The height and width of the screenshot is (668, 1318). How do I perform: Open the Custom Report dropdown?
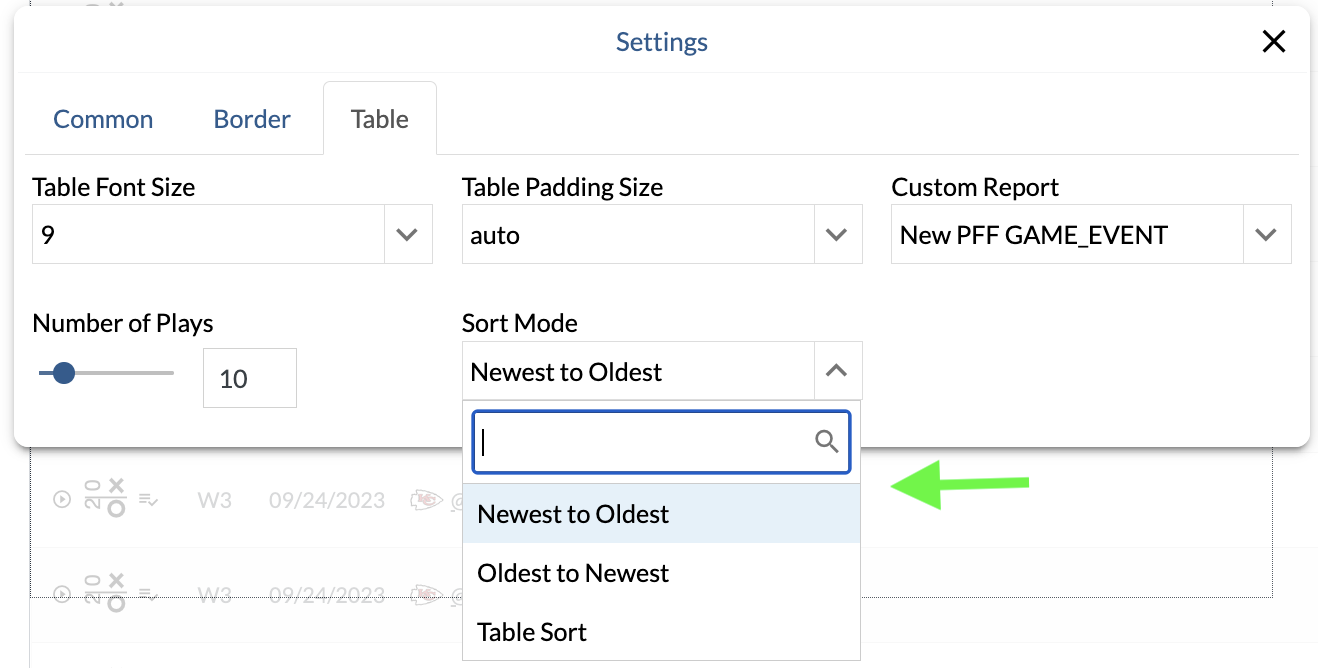coord(1266,235)
